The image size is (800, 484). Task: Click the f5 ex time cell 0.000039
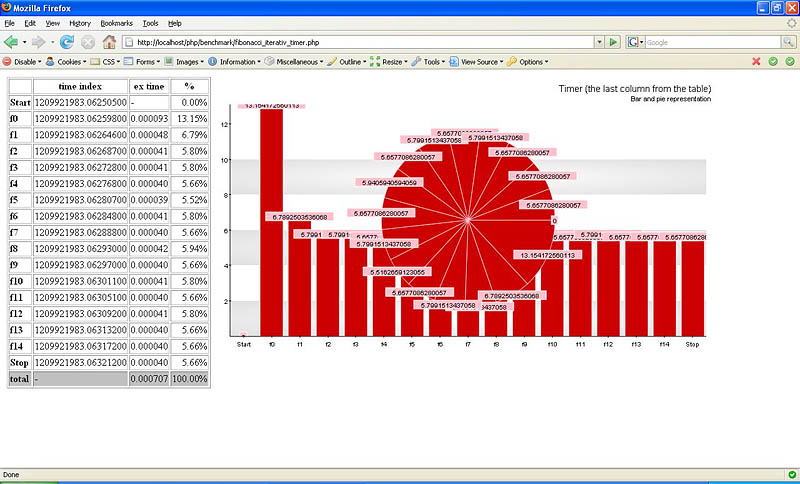click(149, 200)
